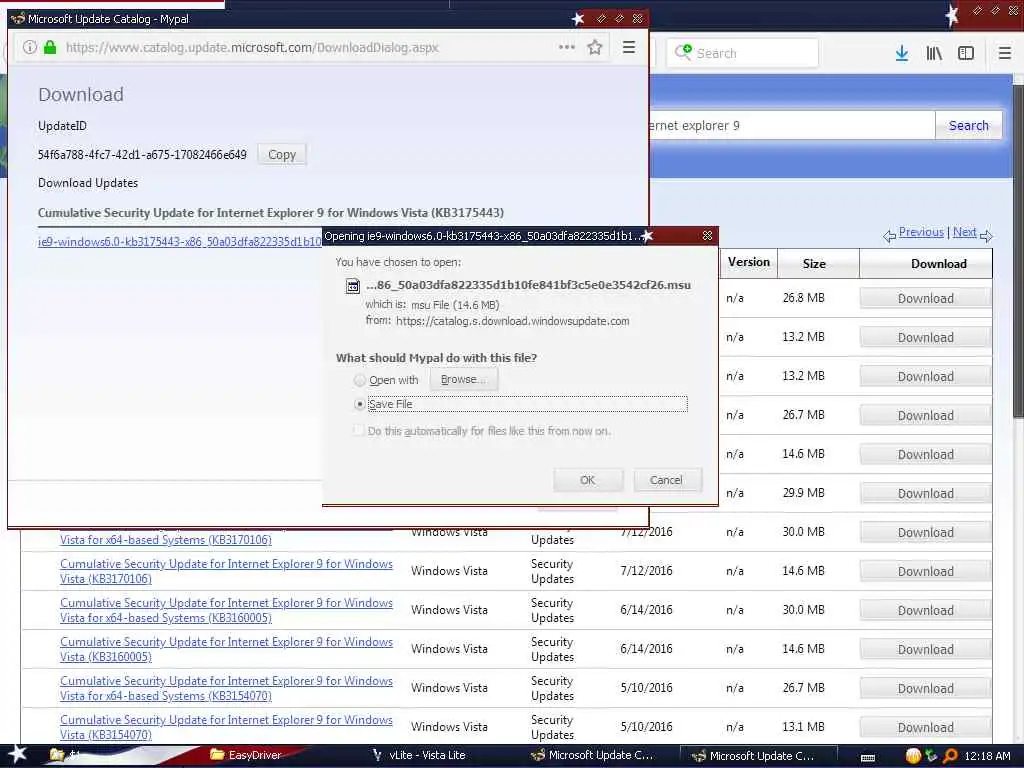Click Download for the 13.1 MB row

[x=925, y=728]
